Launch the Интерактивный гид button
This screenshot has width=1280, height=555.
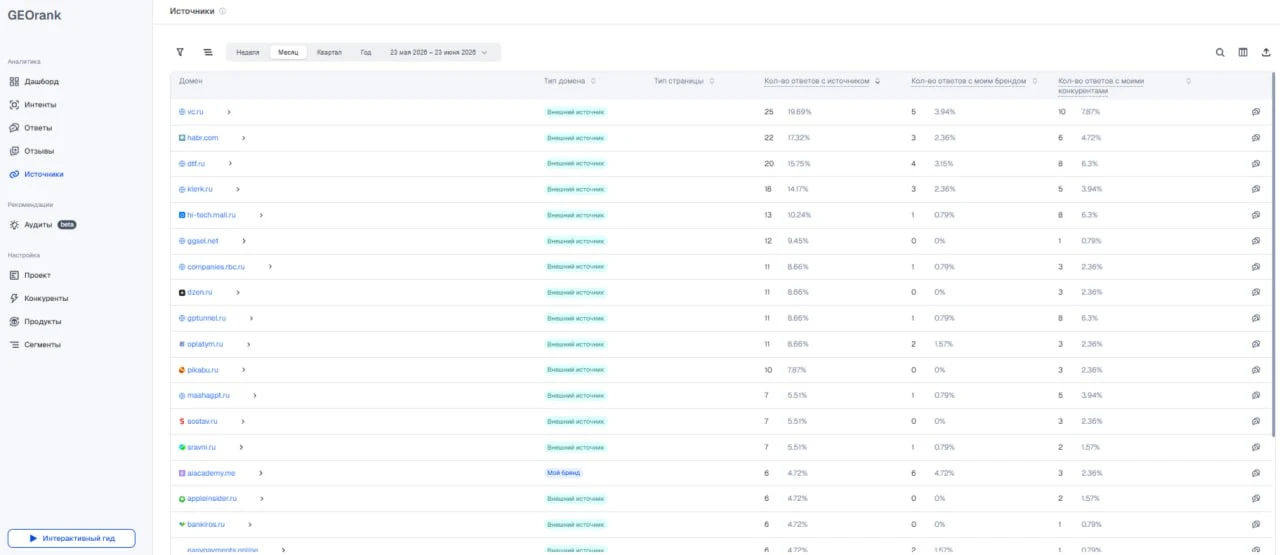(72, 538)
